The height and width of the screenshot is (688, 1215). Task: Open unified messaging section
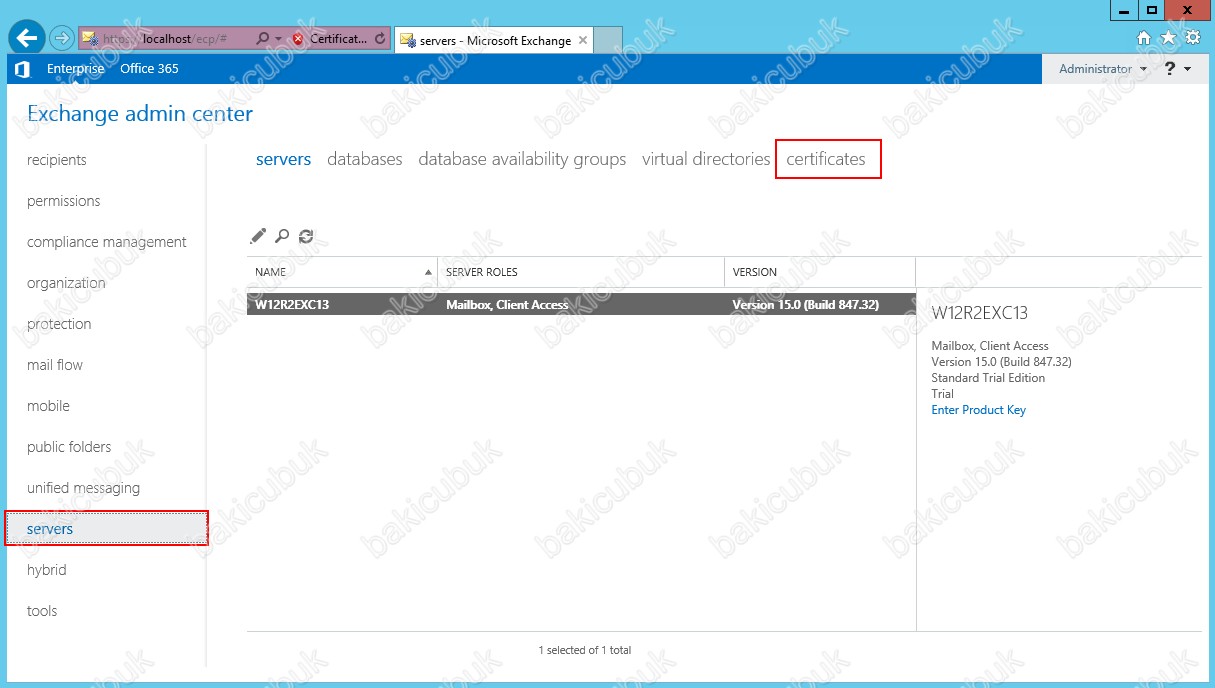pos(83,488)
